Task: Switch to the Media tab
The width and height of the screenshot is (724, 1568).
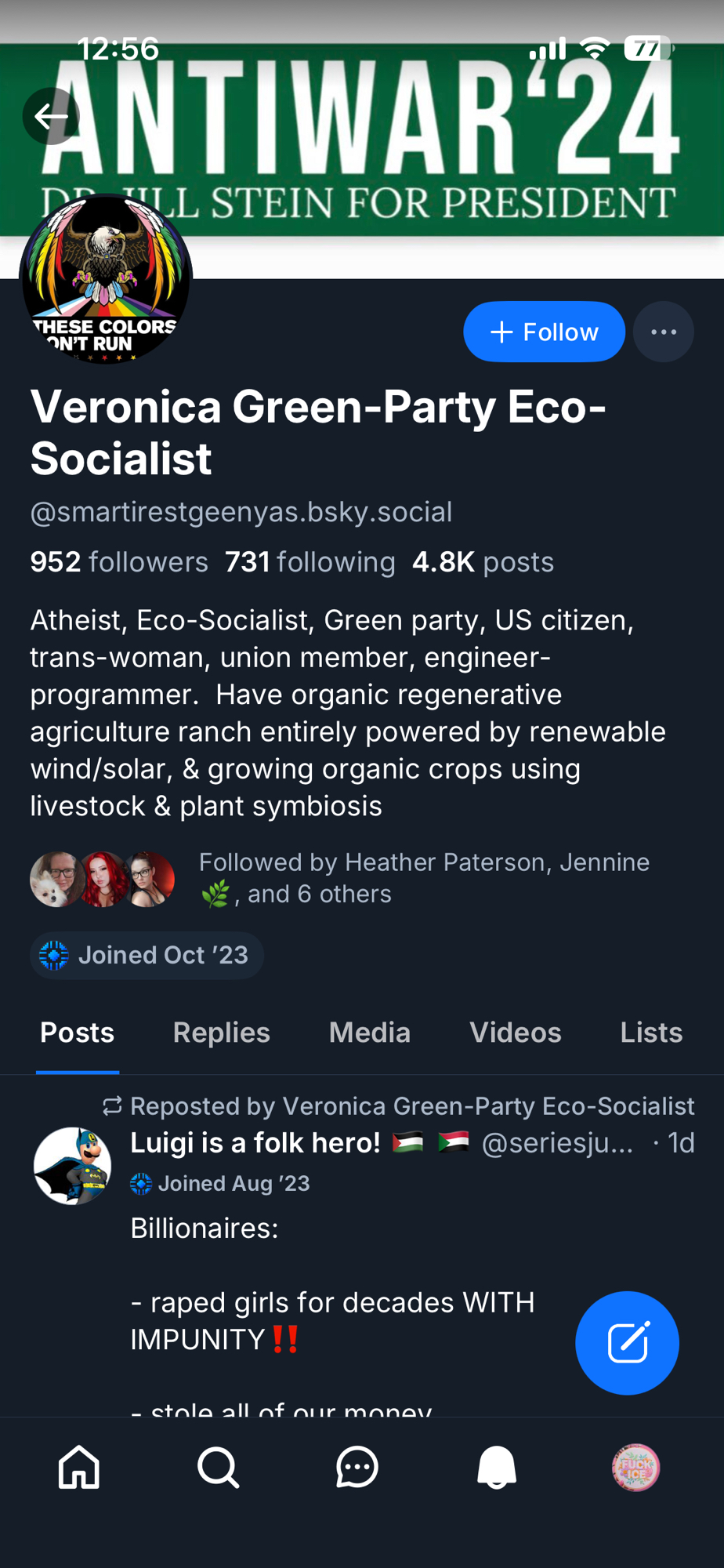Action: click(369, 1033)
